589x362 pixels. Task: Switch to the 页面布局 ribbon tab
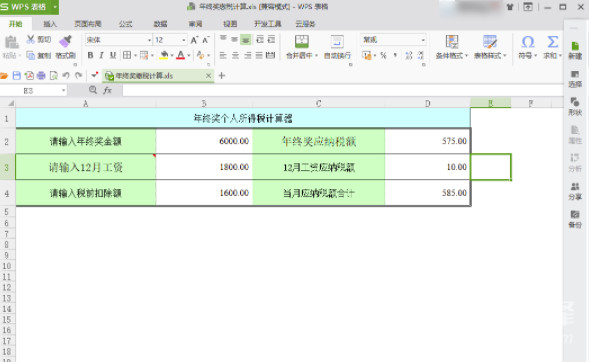(88, 24)
